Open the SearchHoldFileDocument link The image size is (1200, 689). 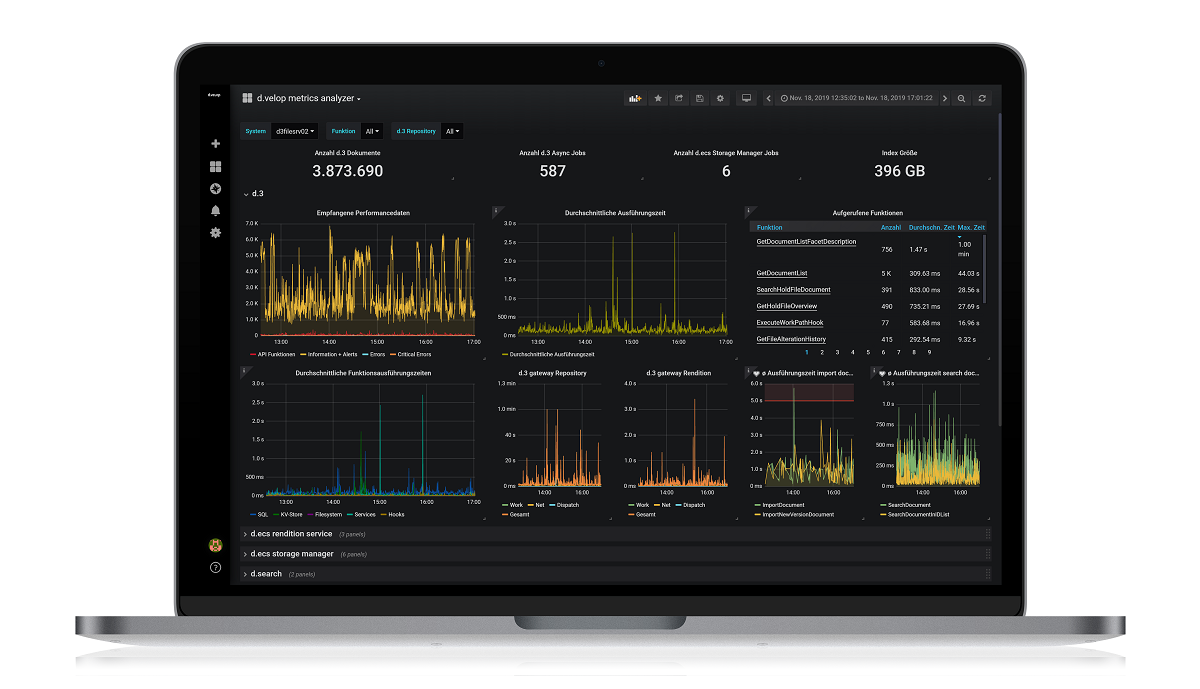point(793,290)
